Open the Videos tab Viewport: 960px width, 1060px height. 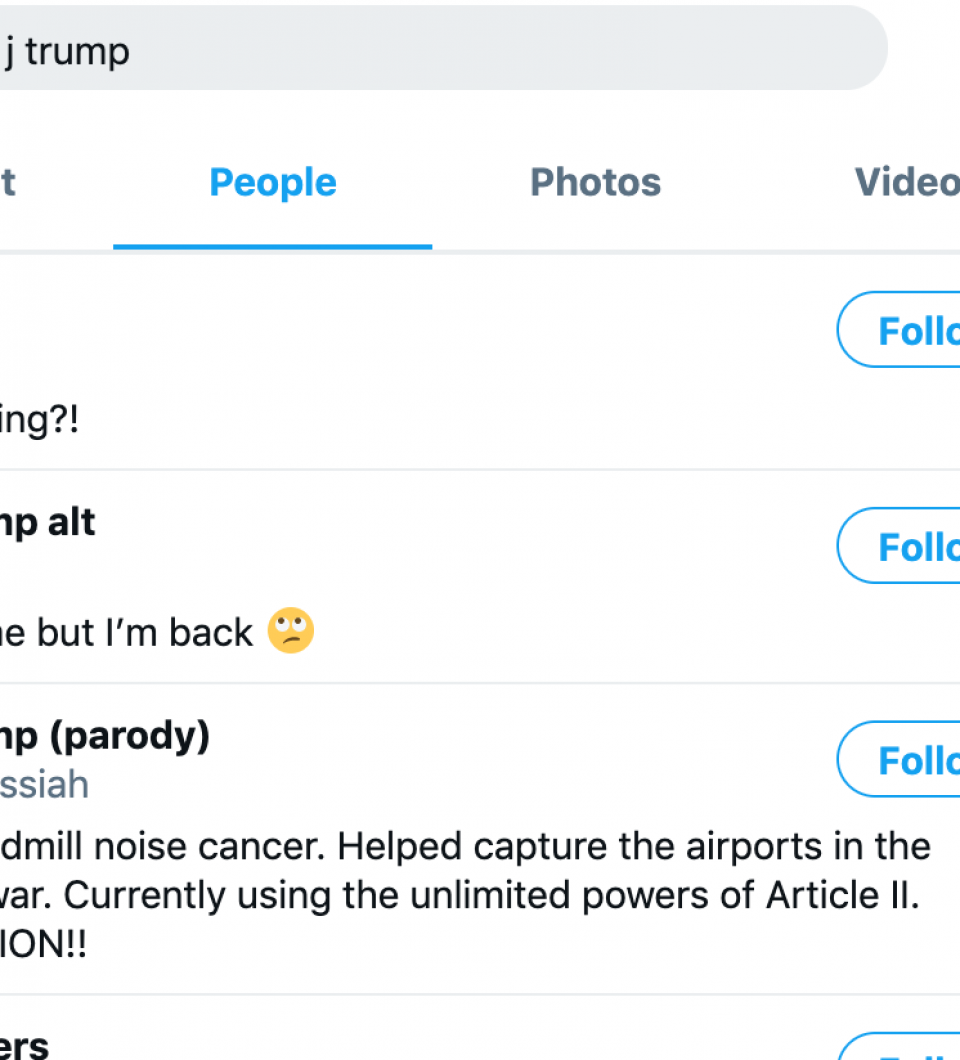tap(907, 183)
